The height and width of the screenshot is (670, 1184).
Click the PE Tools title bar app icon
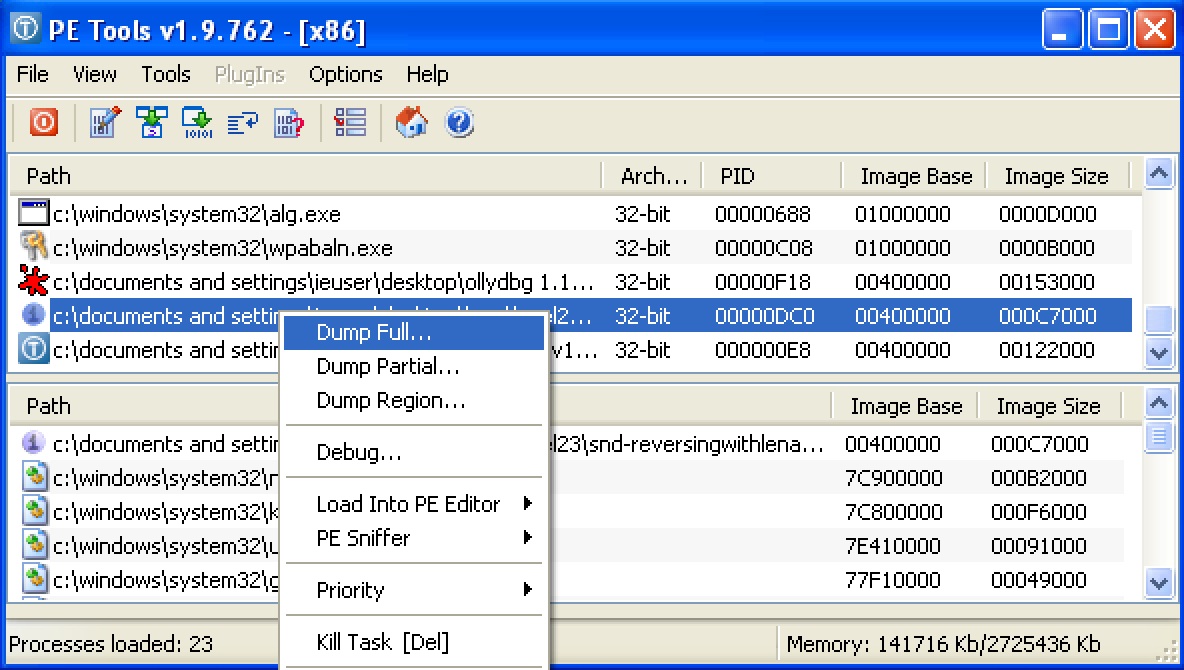(x=25, y=29)
